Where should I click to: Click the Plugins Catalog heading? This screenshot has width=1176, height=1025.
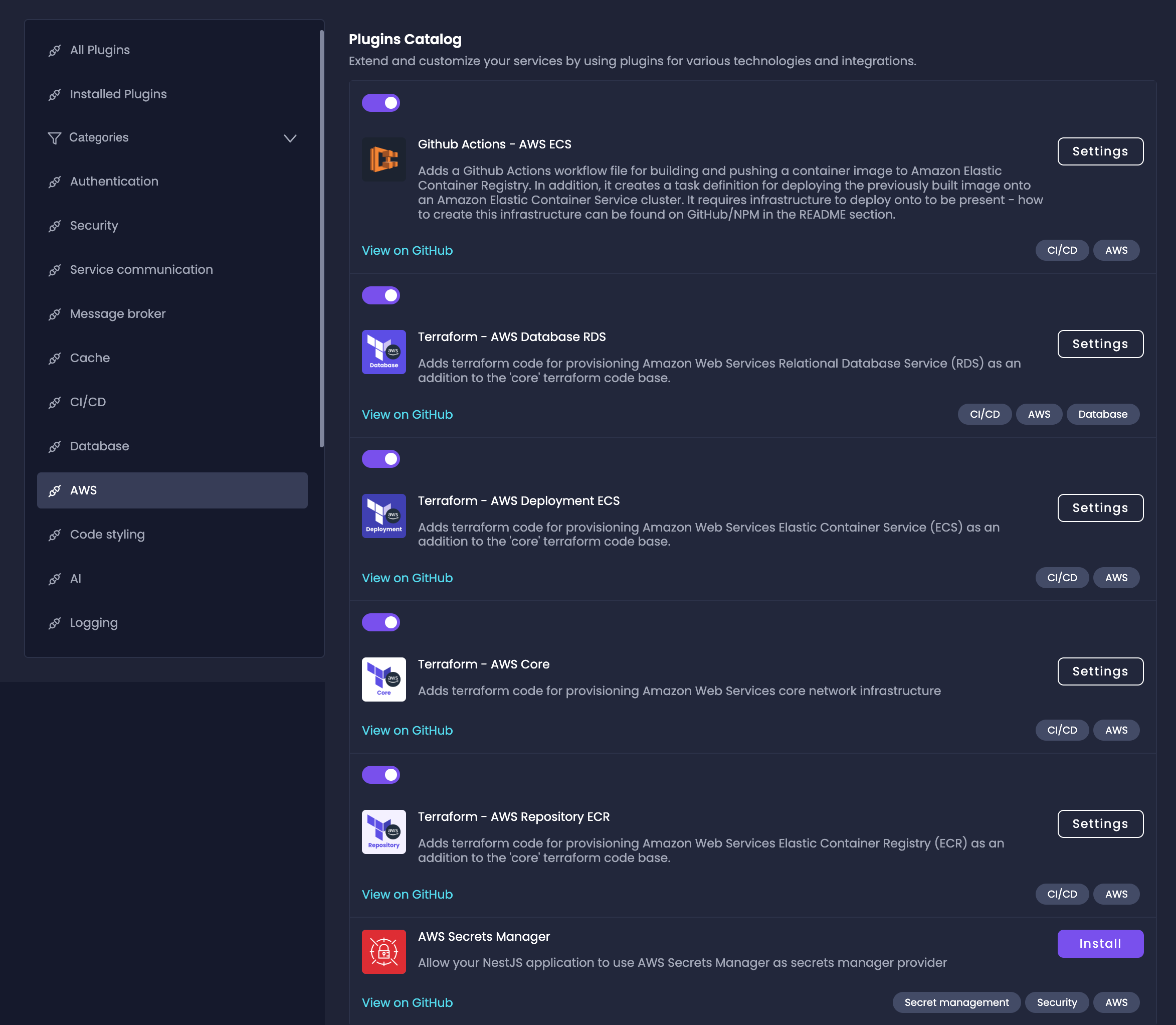[x=405, y=39]
